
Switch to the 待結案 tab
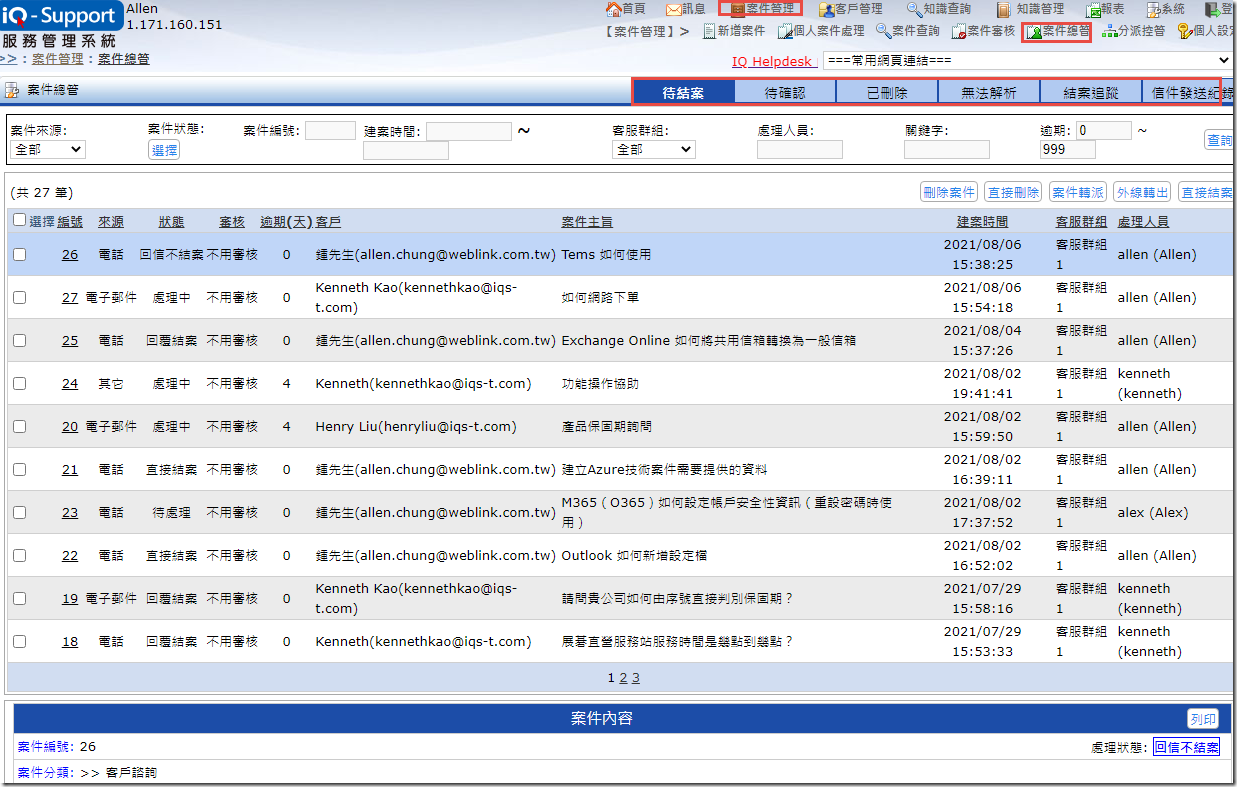click(x=683, y=92)
